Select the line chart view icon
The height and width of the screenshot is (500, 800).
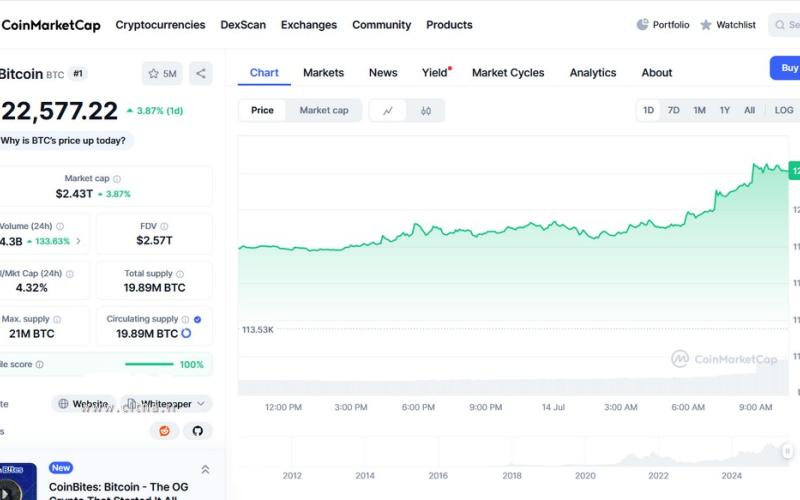(388, 110)
